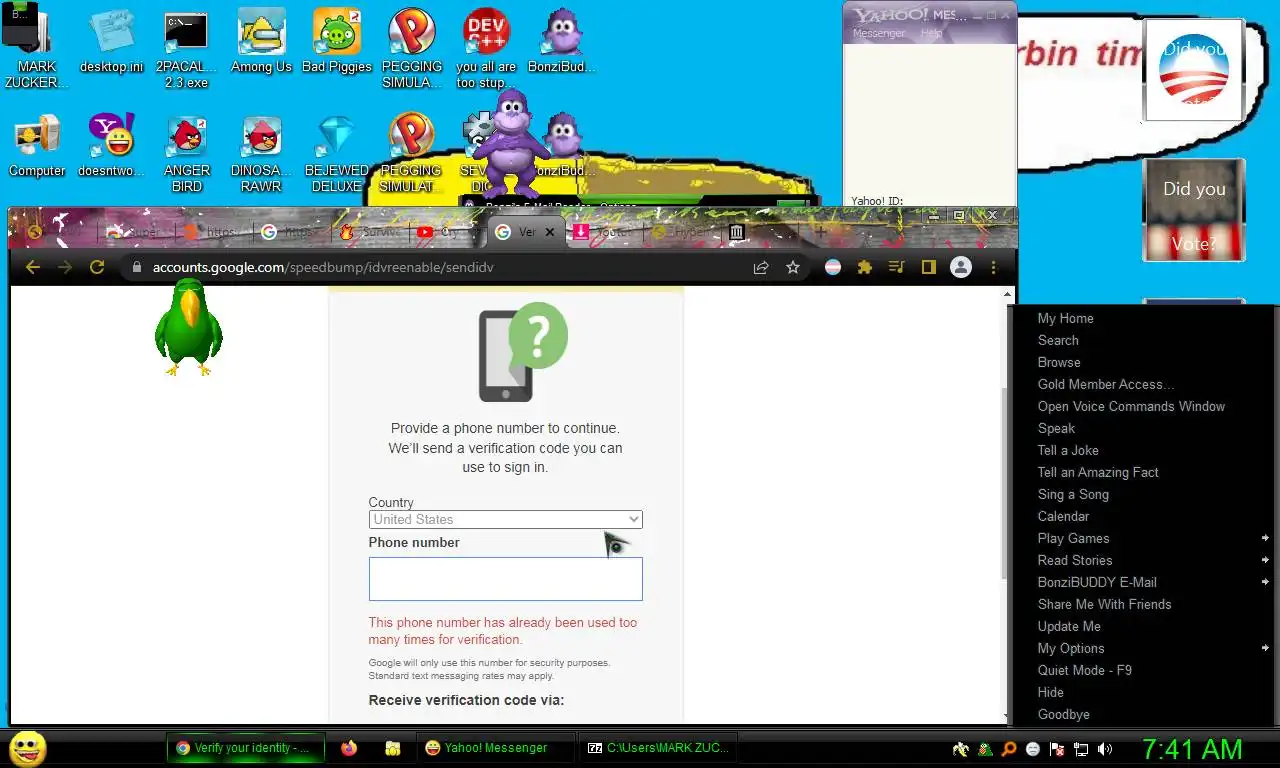Open Messenger menu in Yahoo Messenger window
The height and width of the screenshot is (768, 1280).
click(878, 33)
